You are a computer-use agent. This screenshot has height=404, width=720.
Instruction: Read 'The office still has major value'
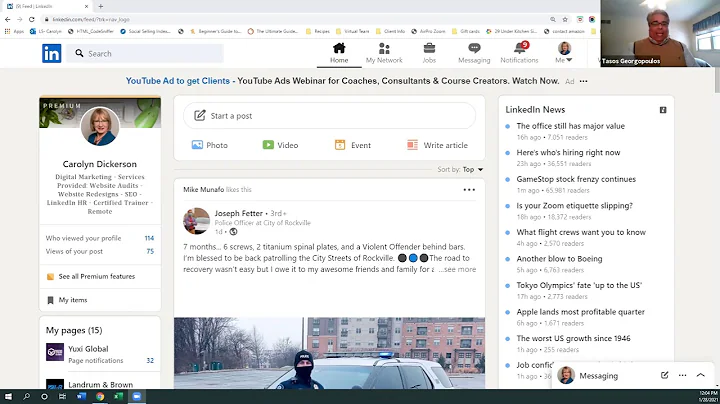pos(570,126)
